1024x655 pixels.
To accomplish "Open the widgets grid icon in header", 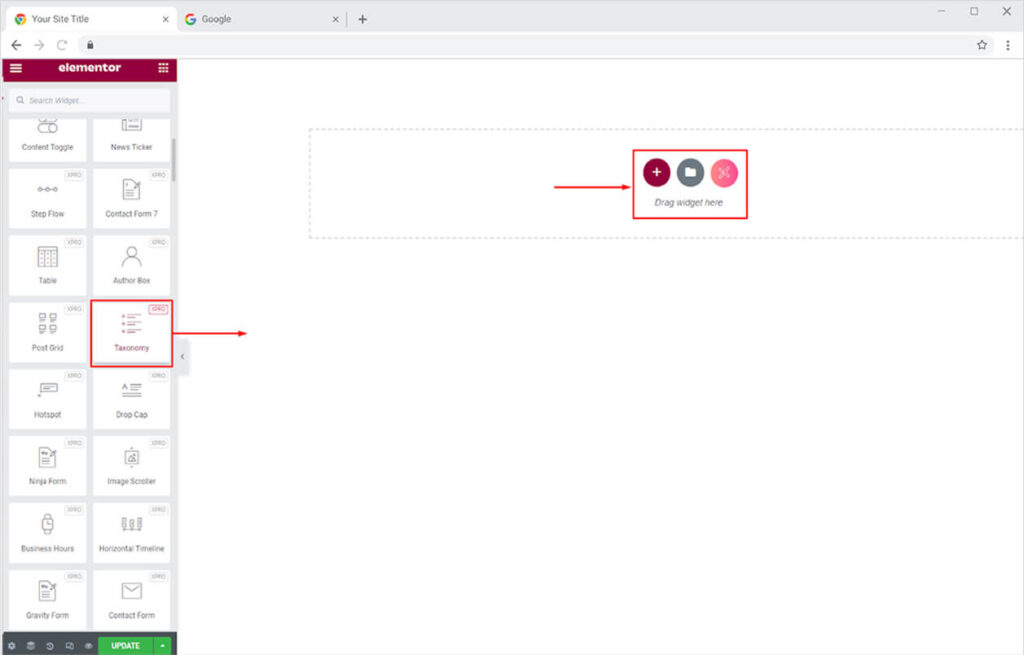I will (x=163, y=68).
